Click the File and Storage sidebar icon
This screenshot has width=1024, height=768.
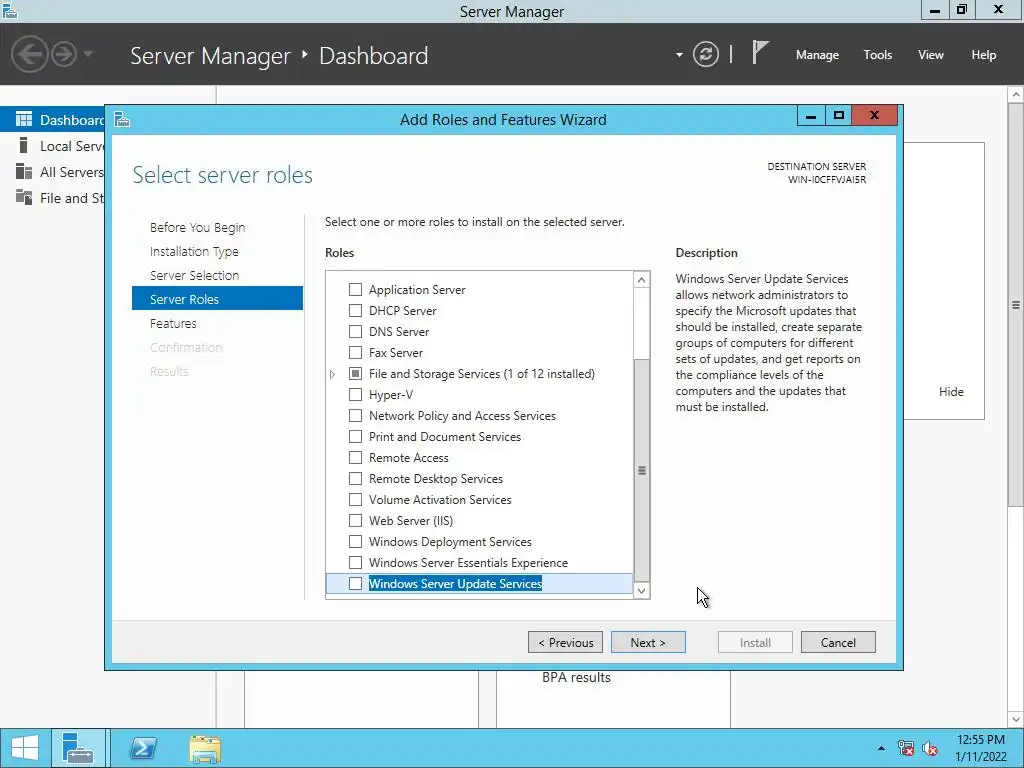click(24, 197)
